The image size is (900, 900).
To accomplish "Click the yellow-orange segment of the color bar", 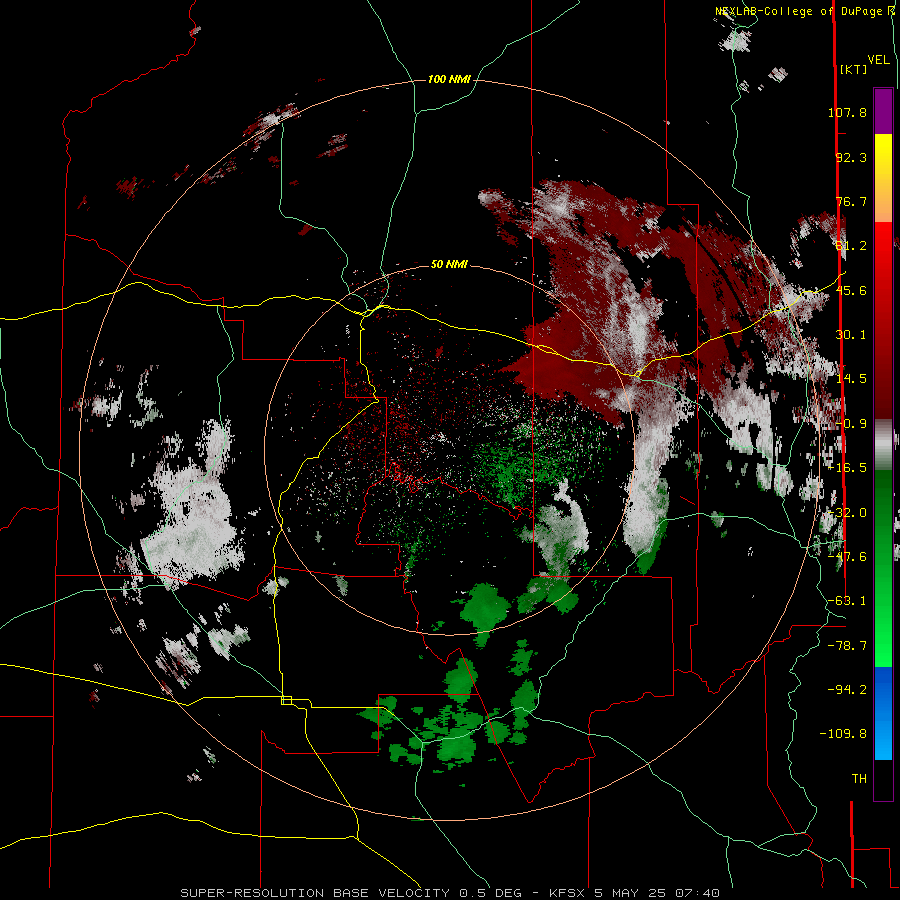I will pos(883,178).
